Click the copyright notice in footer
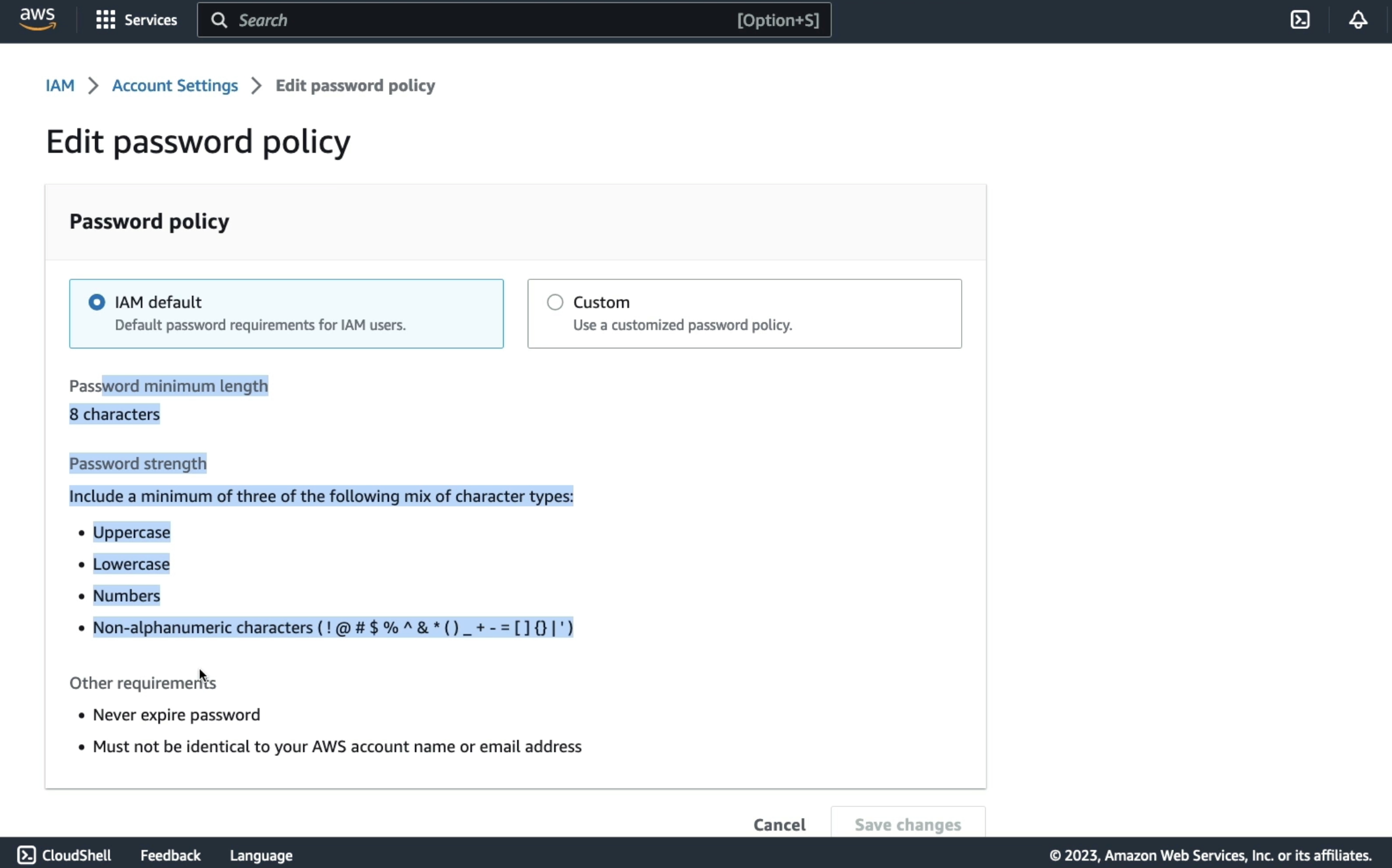 pyautogui.click(x=1210, y=855)
